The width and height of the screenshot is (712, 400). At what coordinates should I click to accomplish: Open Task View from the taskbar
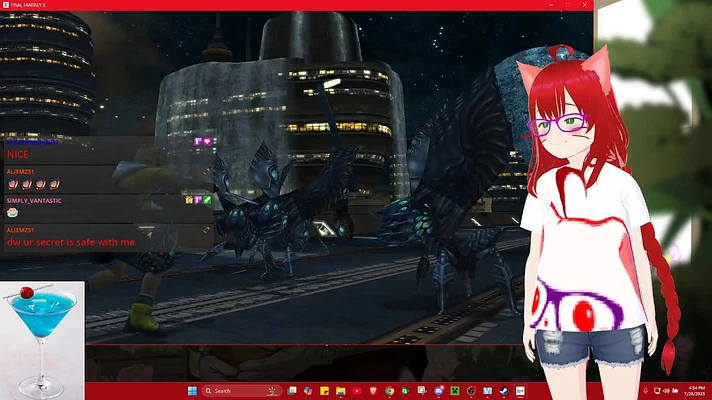click(292, 391)
